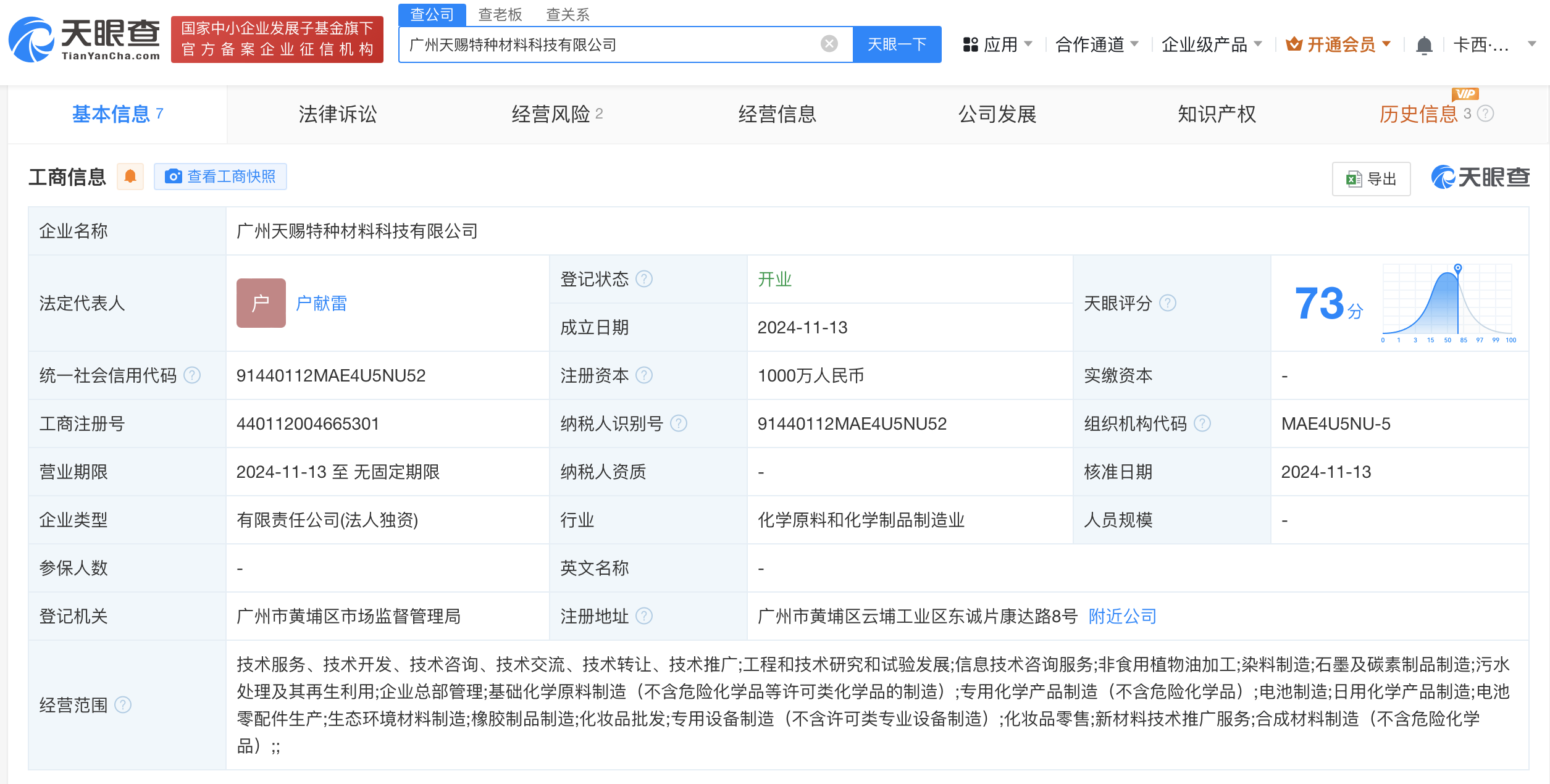
Task: Open the notification bell in the header
Action: (x=1423, y=45)
